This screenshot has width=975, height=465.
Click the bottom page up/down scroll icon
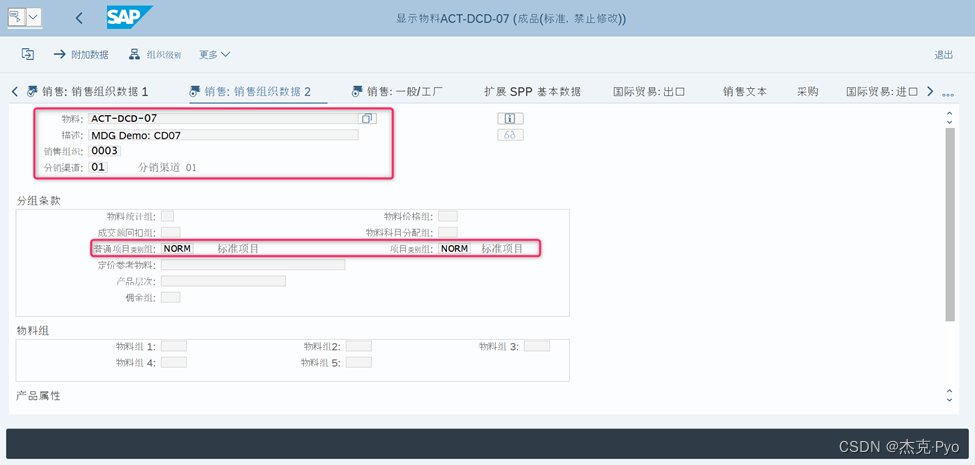949,395
